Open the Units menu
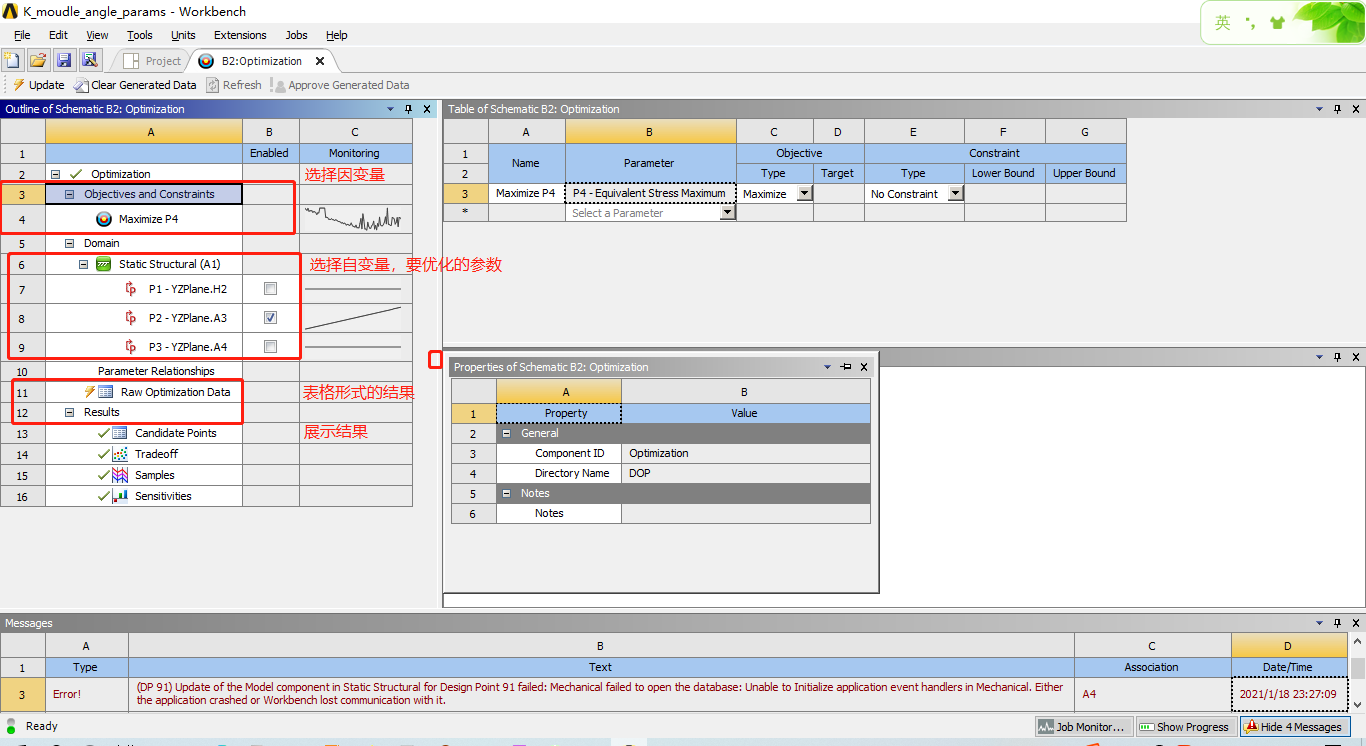The width and height of the screenshot is (1366, 746). click(x=183, y=35)
